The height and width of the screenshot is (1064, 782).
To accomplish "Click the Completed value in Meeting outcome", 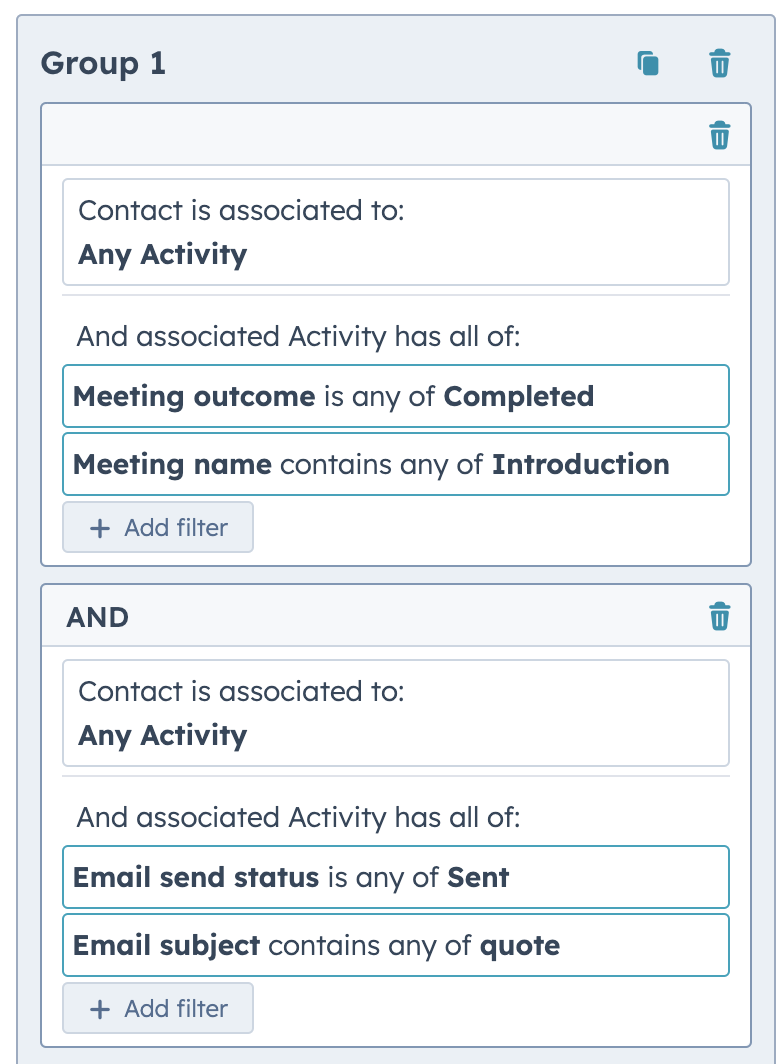I will (519, 397).
